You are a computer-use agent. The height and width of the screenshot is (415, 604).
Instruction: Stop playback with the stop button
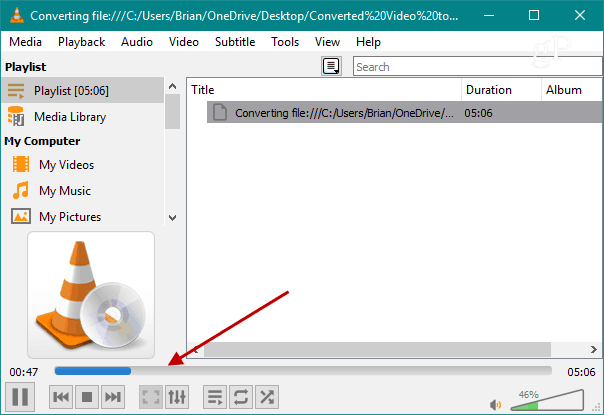point(87,397)
